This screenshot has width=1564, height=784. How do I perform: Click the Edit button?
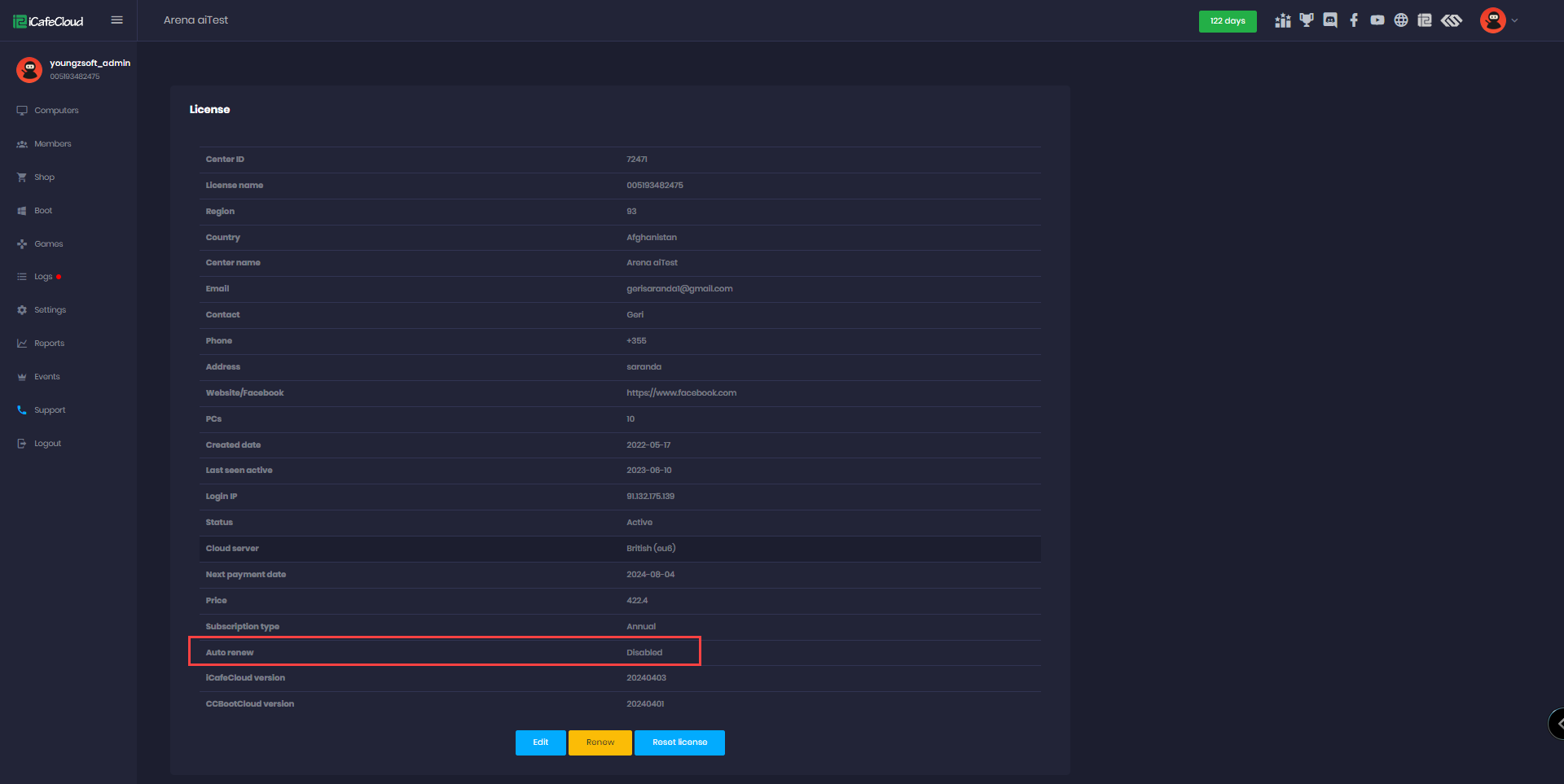click(x=540, y=742)
